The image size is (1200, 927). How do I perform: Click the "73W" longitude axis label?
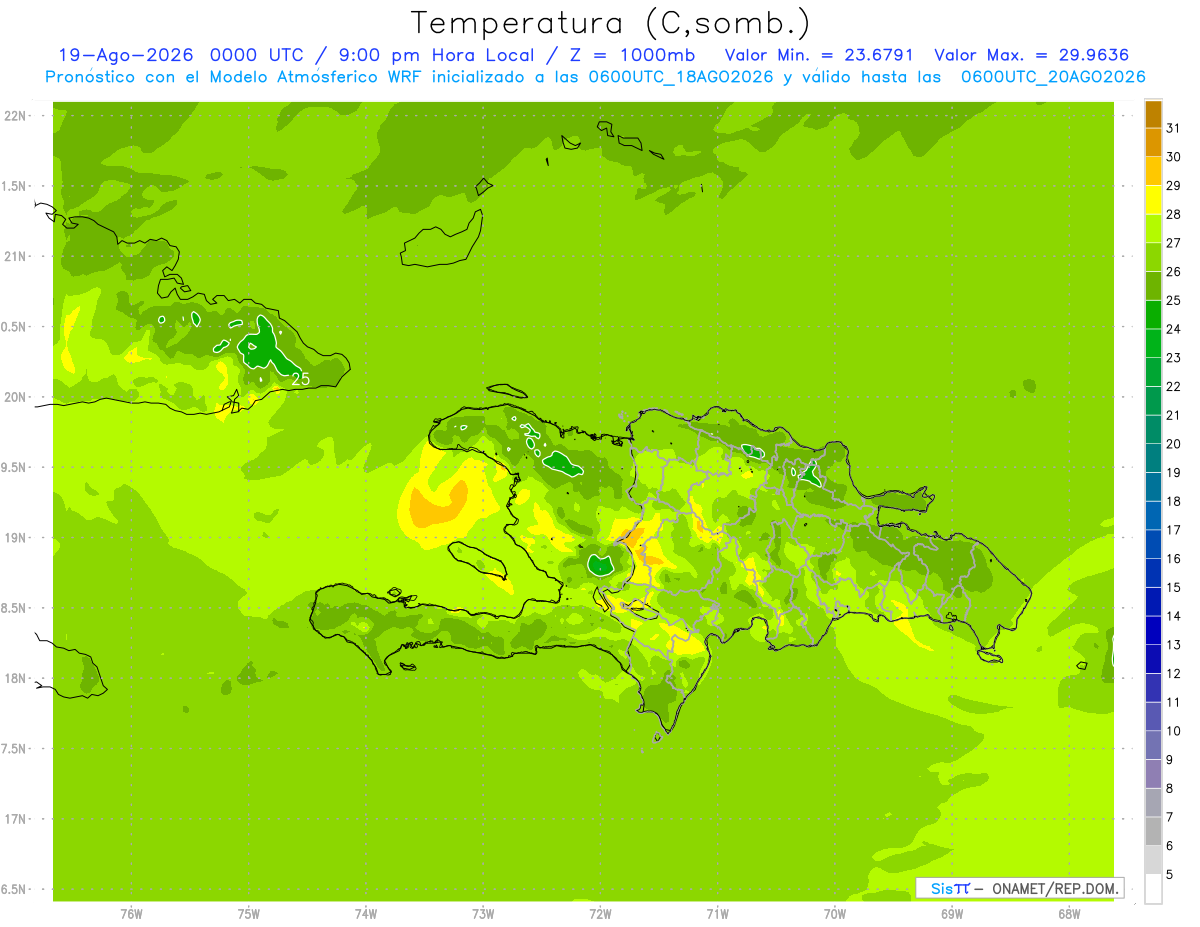[483, 914]
